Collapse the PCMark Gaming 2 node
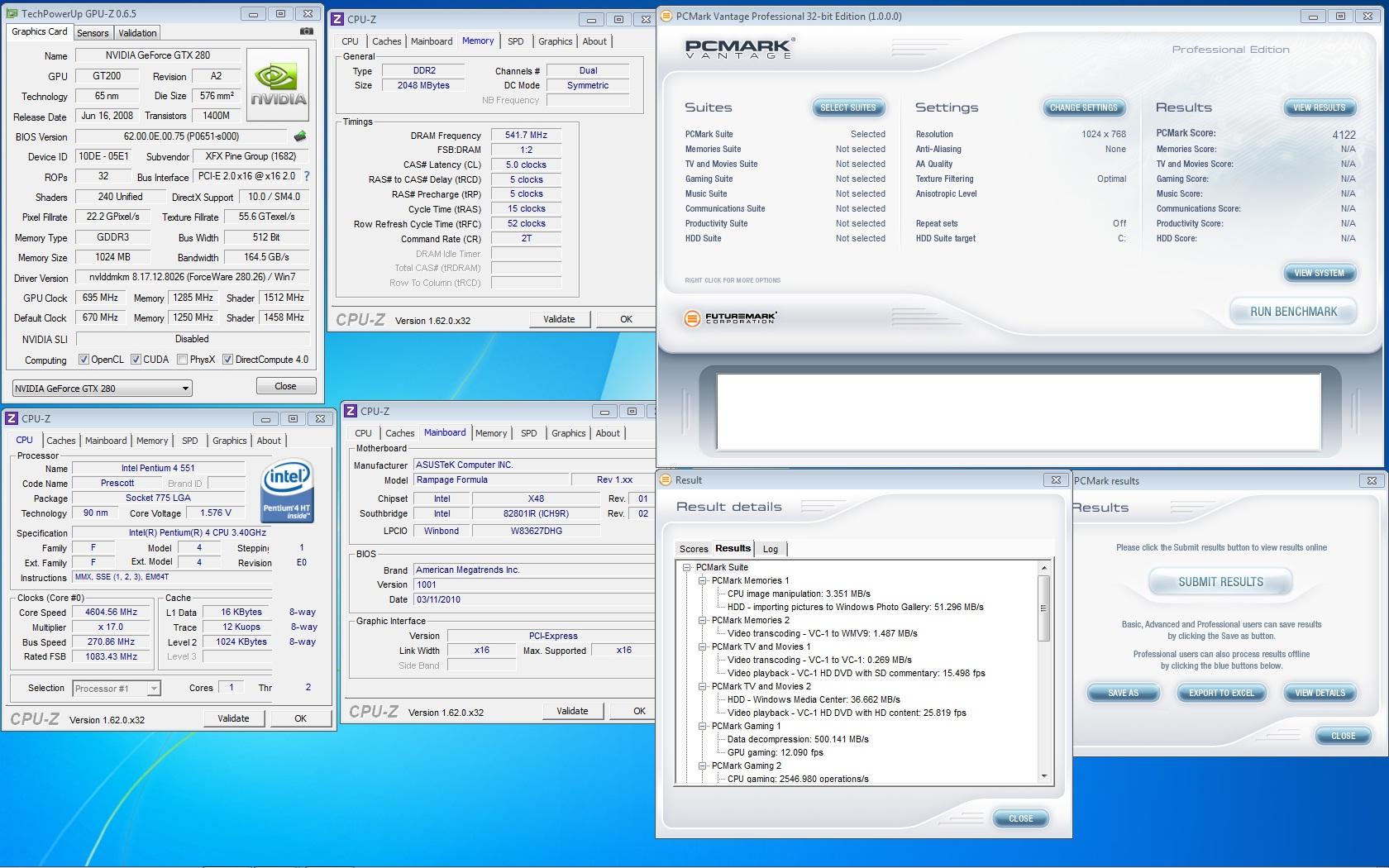 tap(702, 765)
